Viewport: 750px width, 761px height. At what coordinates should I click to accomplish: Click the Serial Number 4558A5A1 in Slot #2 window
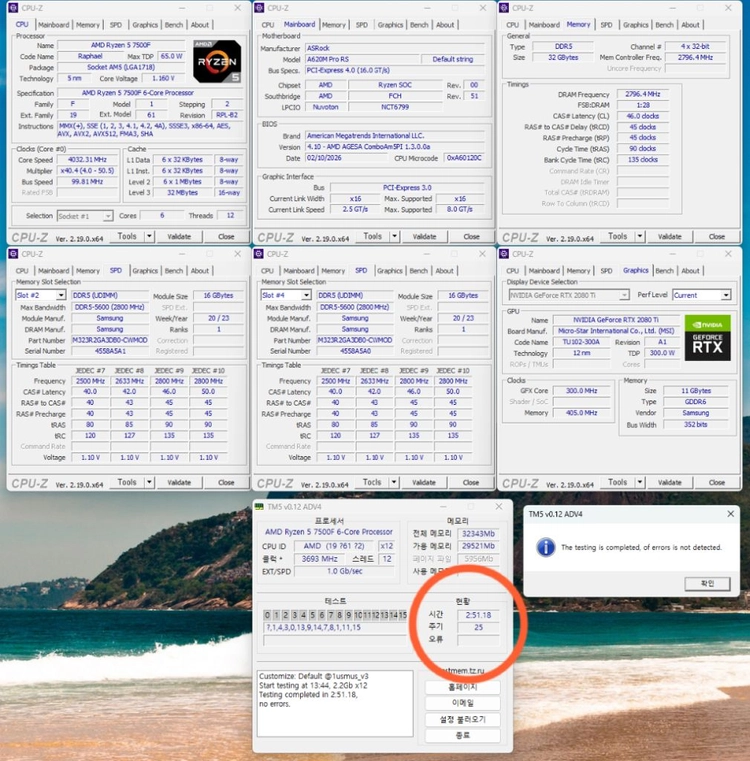(110, 351)
